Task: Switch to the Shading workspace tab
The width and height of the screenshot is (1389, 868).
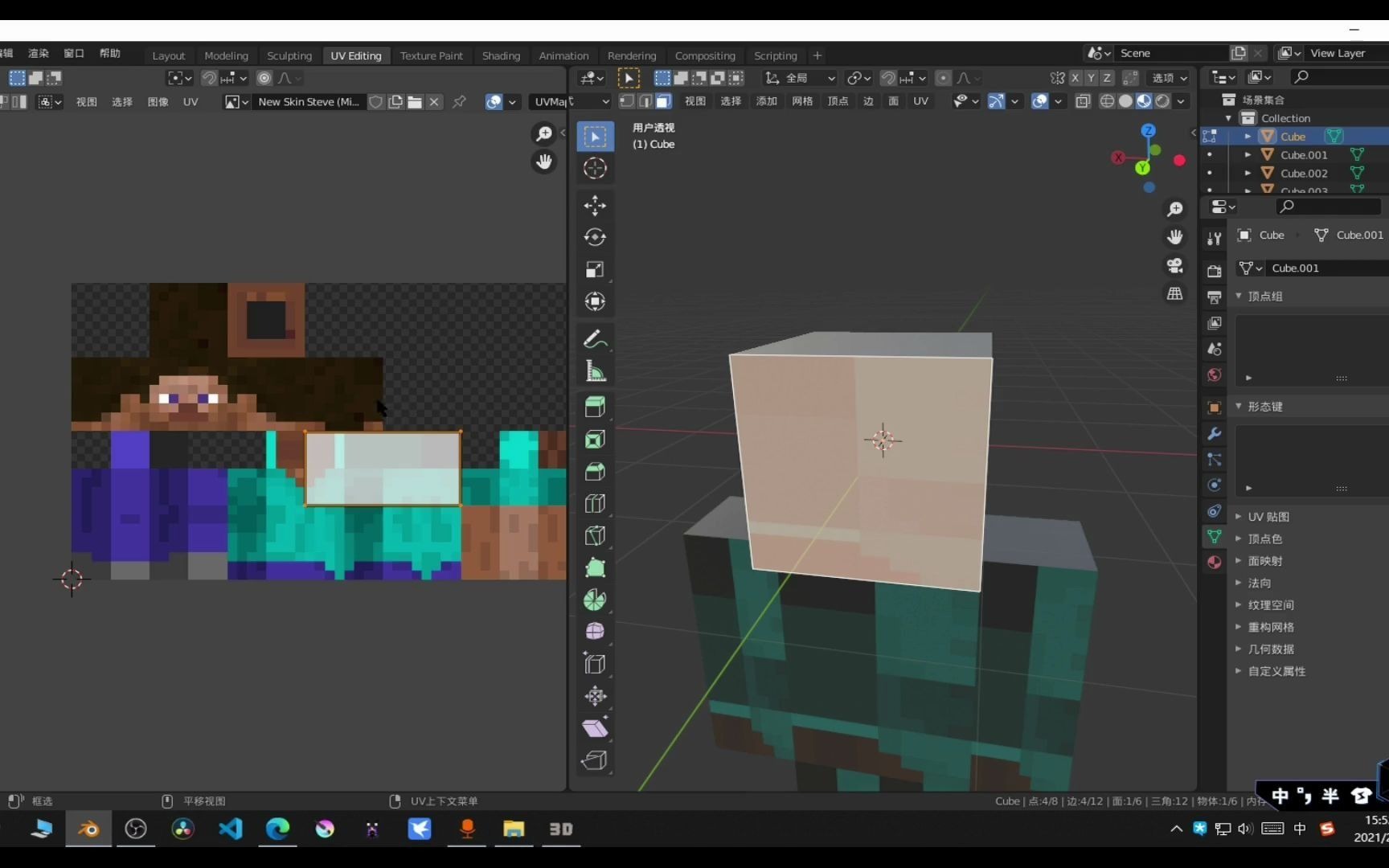Action: [501, 55]
